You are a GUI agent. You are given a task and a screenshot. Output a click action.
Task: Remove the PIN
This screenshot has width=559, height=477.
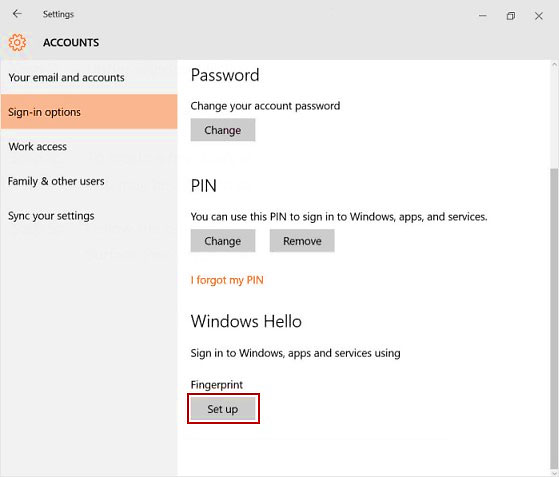(302, 241)
